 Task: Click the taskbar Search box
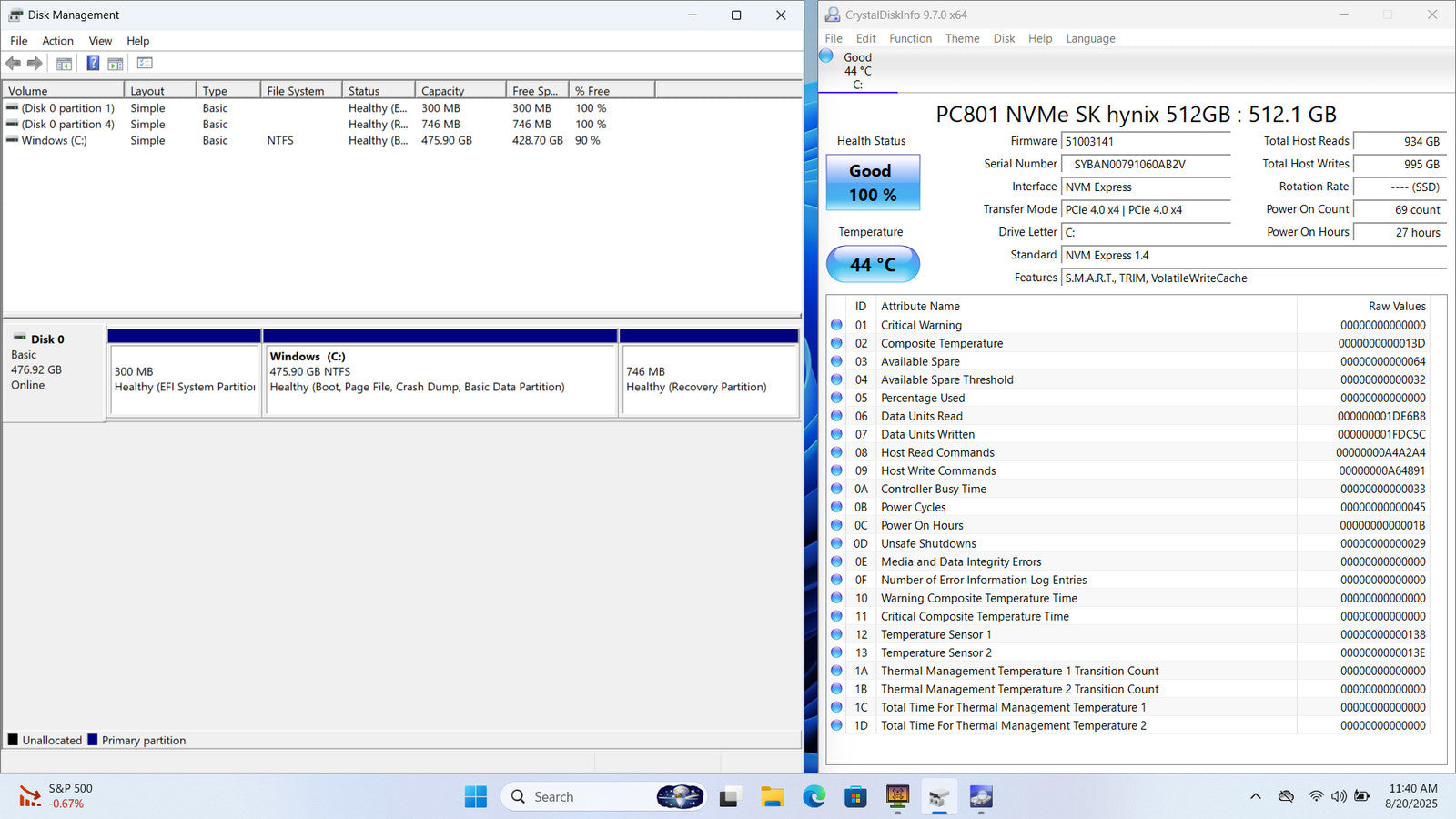[582, 797]
